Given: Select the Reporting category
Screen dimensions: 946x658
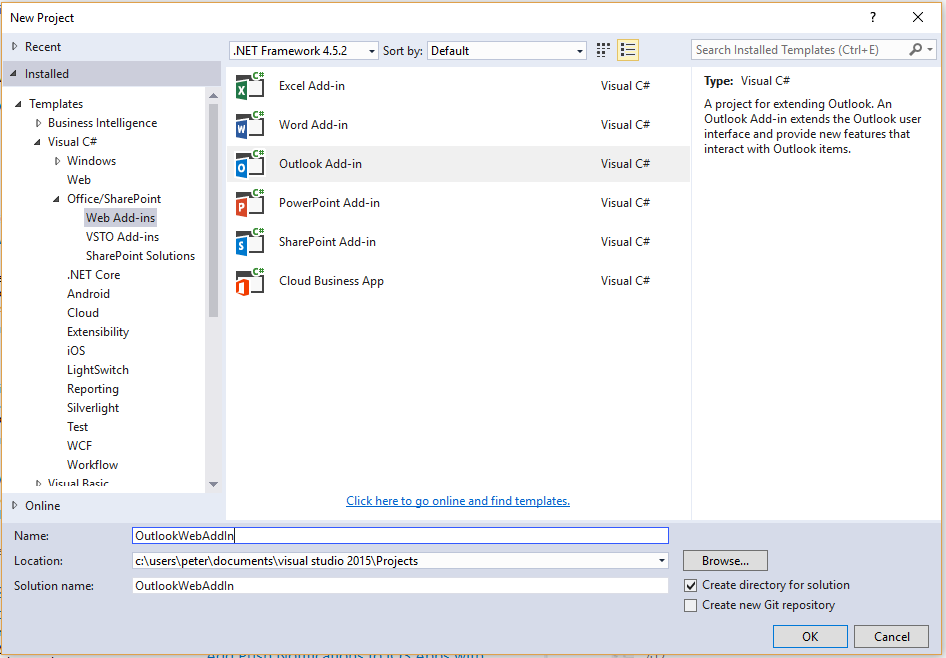Looking at the screenshot, I should coord(93,389).
